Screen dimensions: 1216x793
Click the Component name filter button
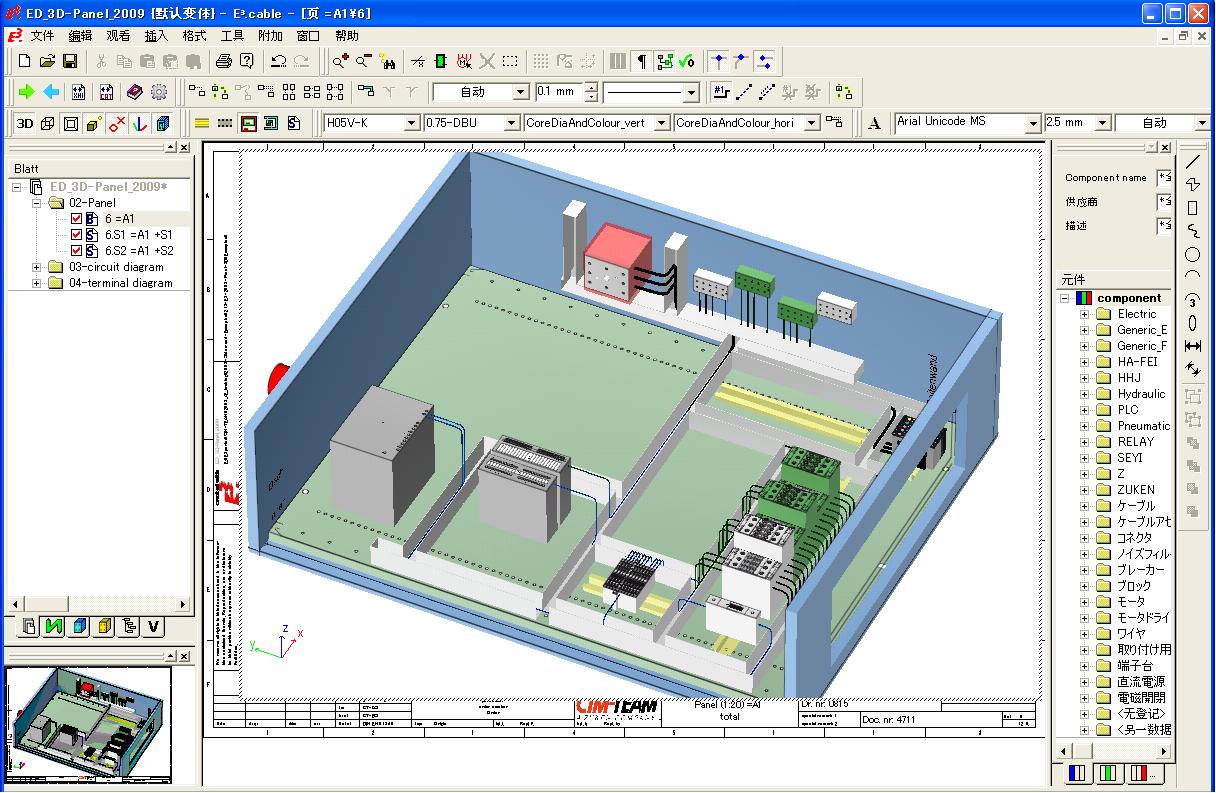(x=1164, y=178)
